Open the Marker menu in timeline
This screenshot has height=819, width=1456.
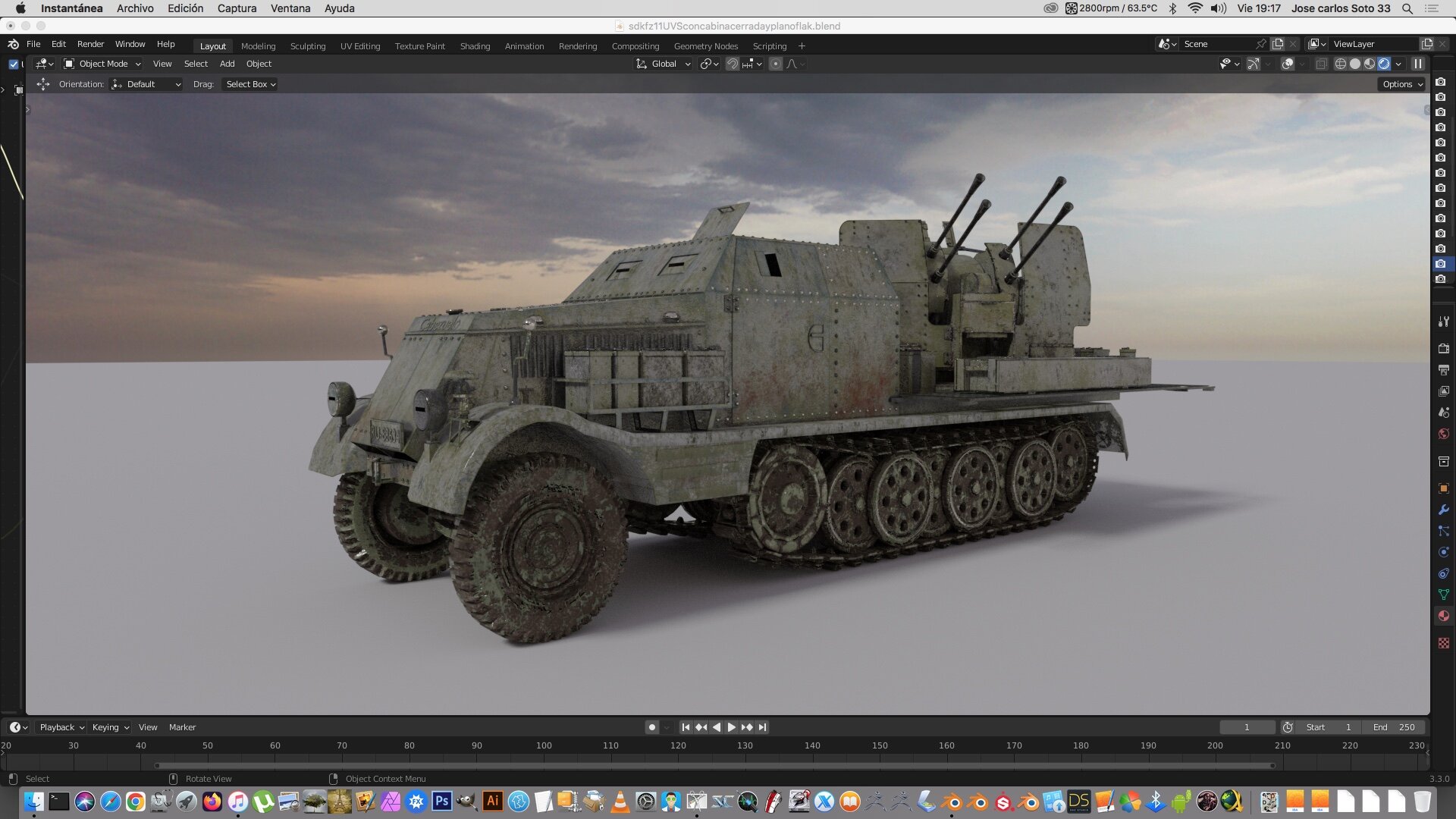[182, 727]
